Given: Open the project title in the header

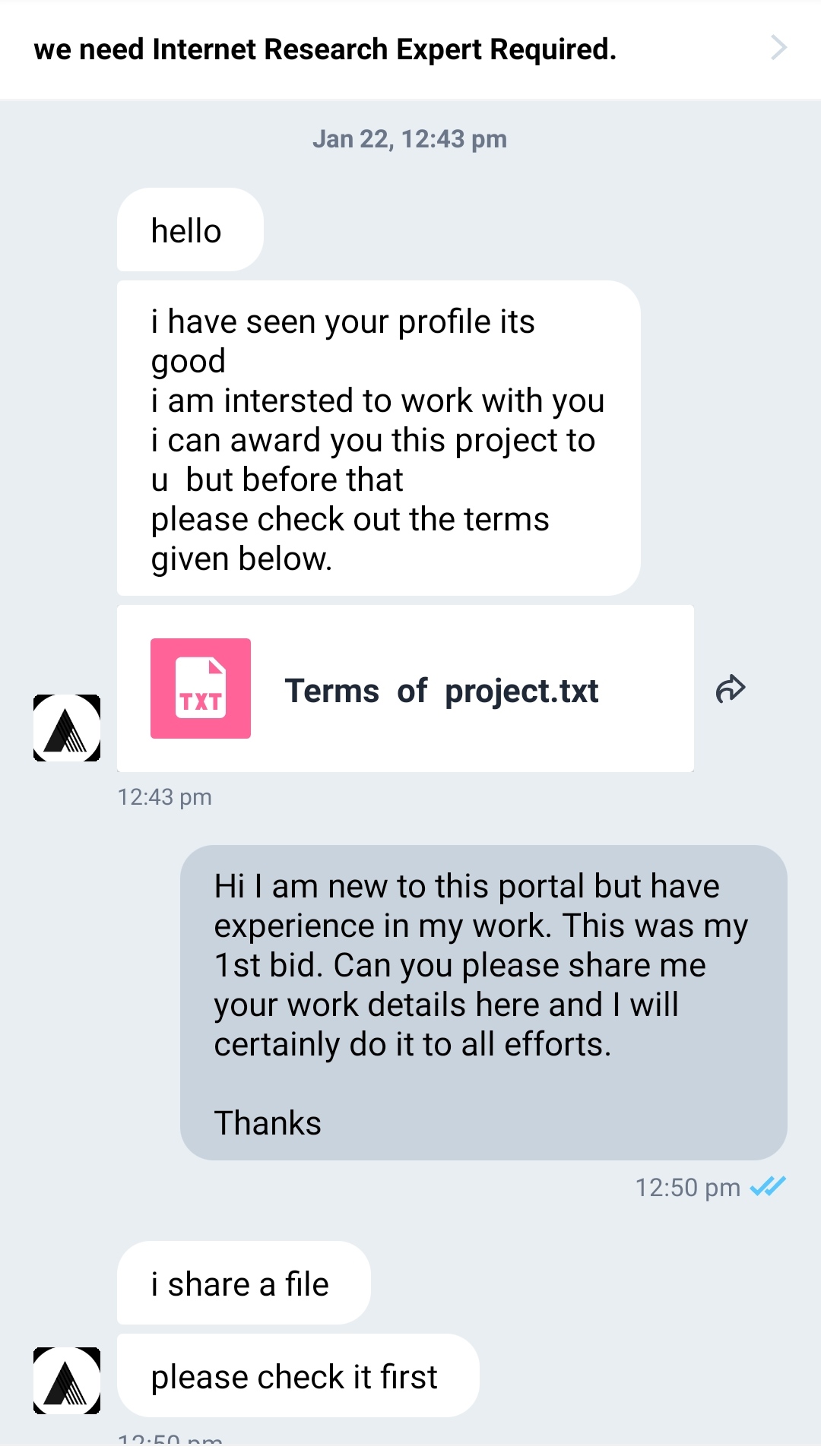Looking at the screenshot, I should click(325, 49).
